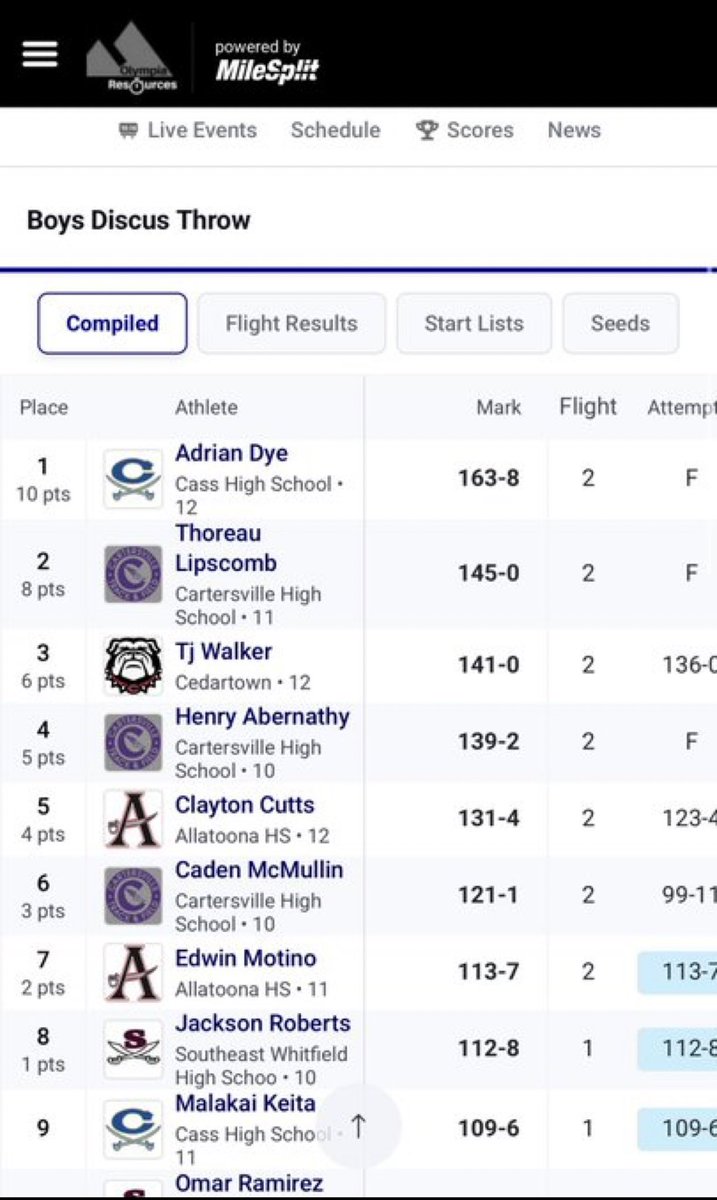View the Scores page with trophy icon

point(464,130)
